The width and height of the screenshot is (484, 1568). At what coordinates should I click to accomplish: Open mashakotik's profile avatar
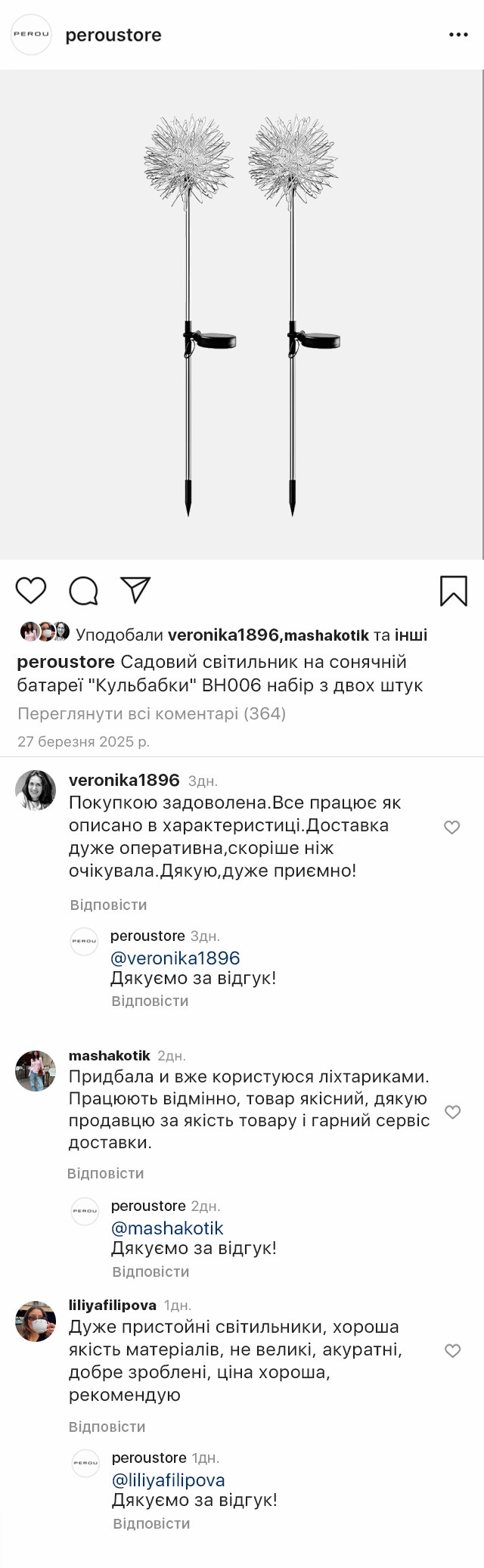tap(36, 1070)
